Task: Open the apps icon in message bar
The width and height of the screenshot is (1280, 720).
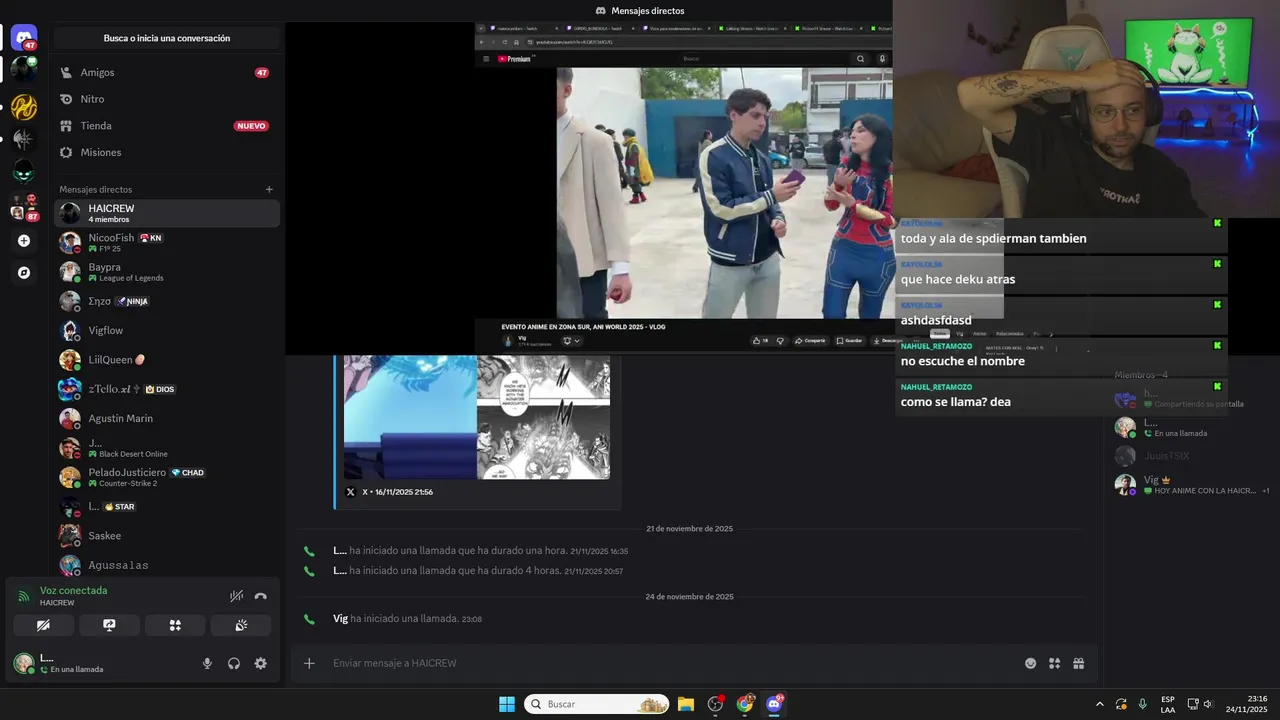Action: (x=1054, y=663)
